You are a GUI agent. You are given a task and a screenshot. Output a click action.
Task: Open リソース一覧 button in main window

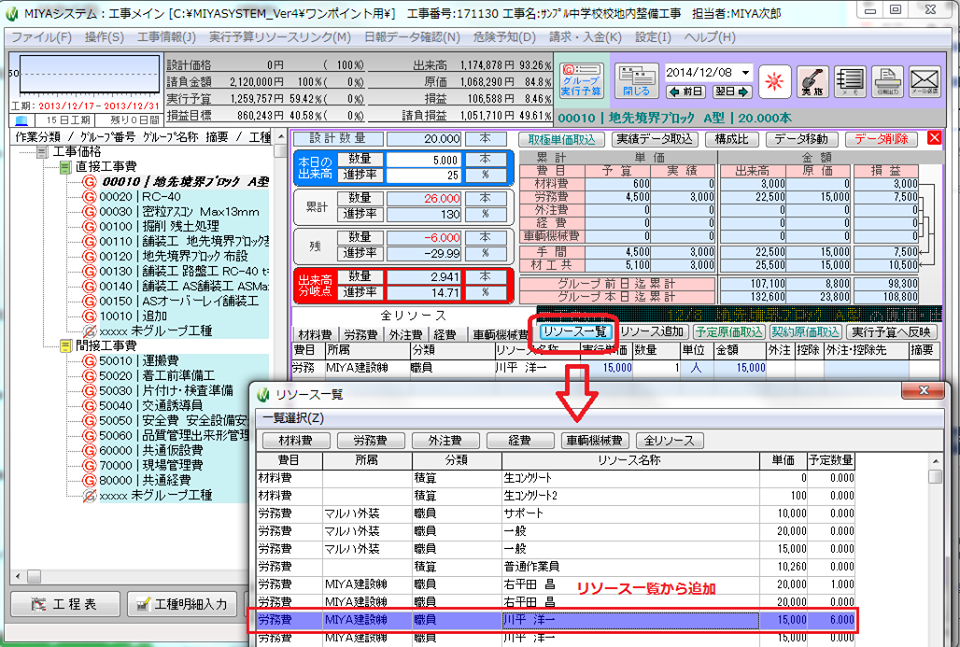[574, 332]
